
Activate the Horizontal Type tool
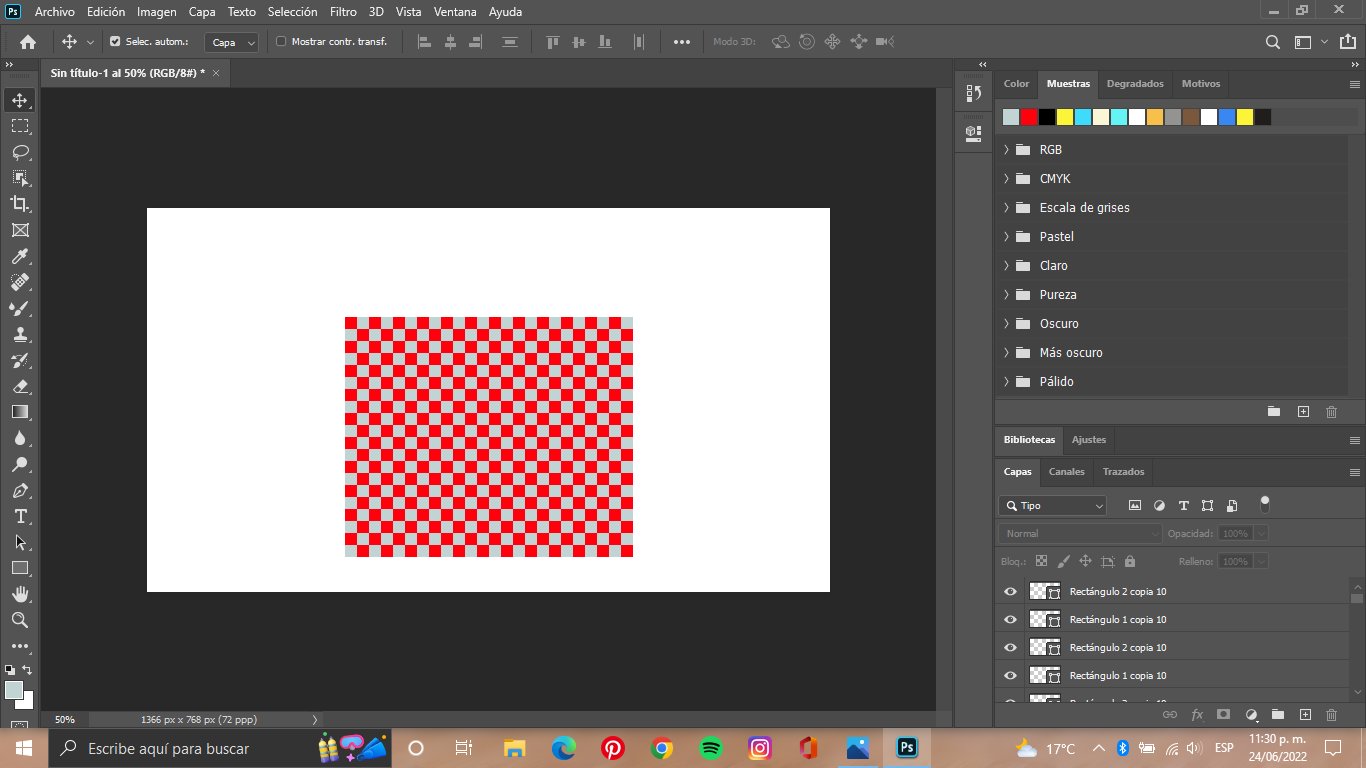(x=20, y=516)
